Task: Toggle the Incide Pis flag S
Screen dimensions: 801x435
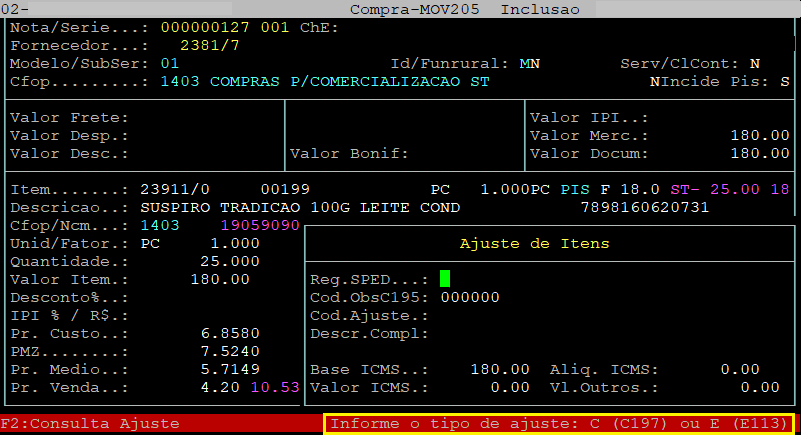Action: point(784,81)
